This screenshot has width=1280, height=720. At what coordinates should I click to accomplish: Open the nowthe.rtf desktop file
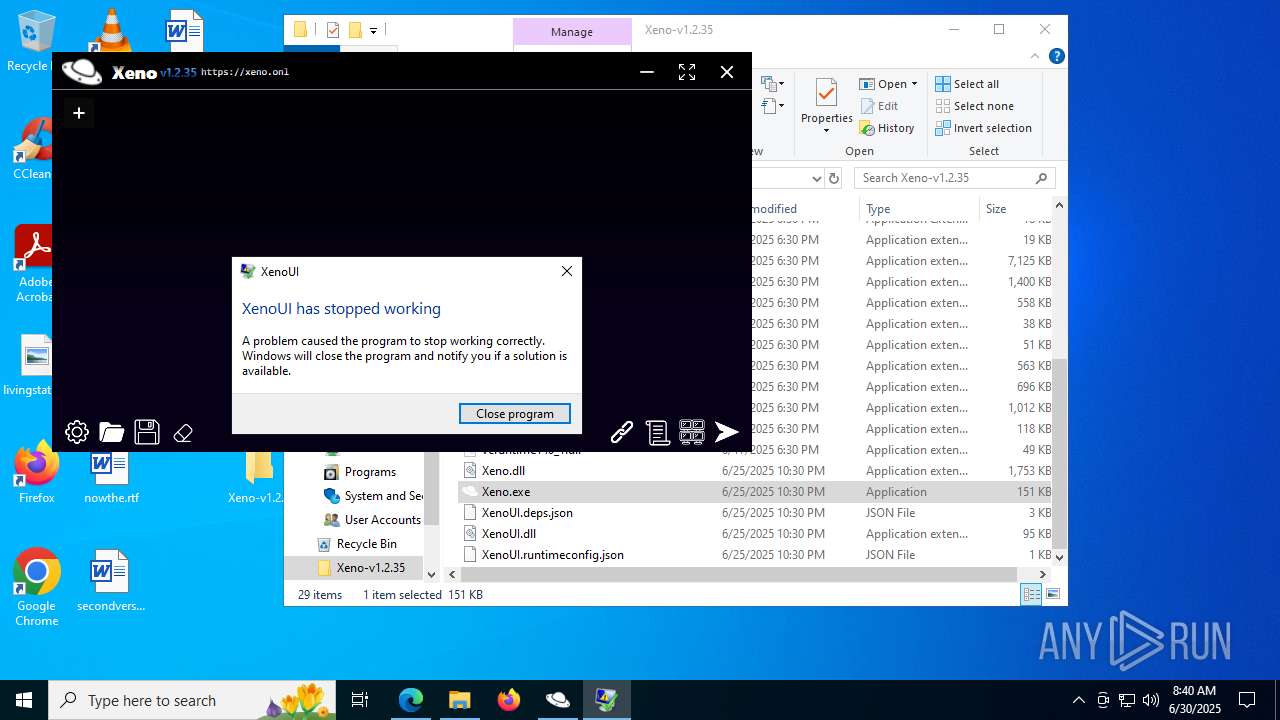coord(111,478)
